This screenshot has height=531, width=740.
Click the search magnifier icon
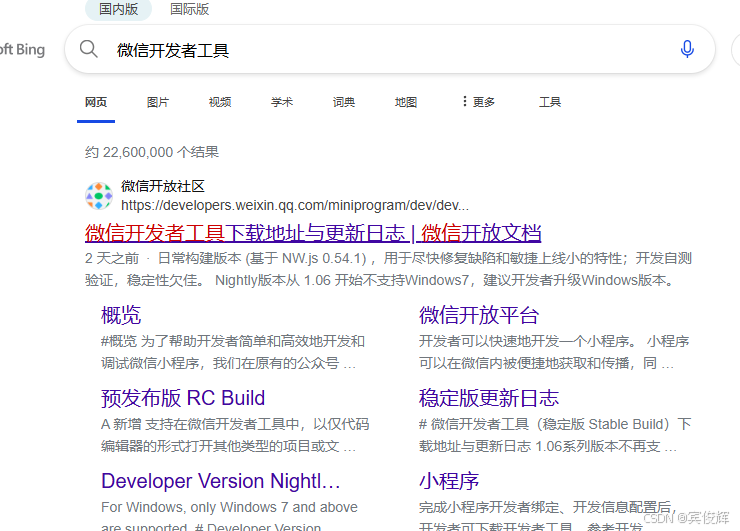point(88,49)
